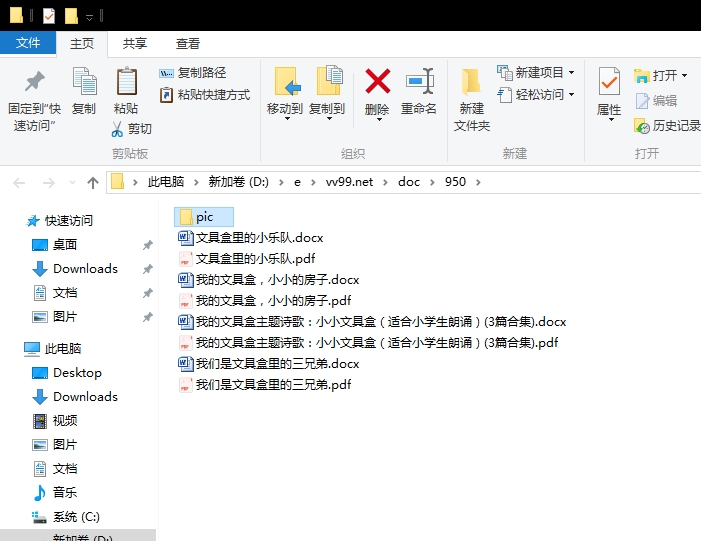This screenshot has width=701, height=541.
Task: Click doc breadcrumb segment
Action: tap(409, 182)
